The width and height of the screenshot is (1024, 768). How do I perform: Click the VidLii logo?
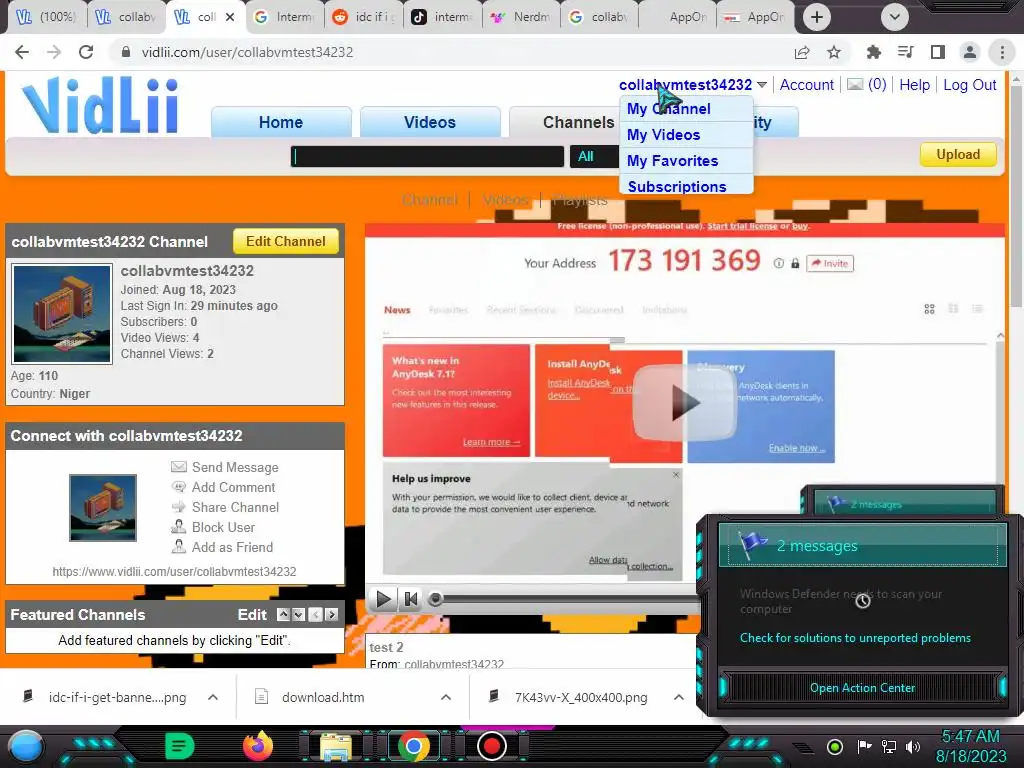(100, 105)
